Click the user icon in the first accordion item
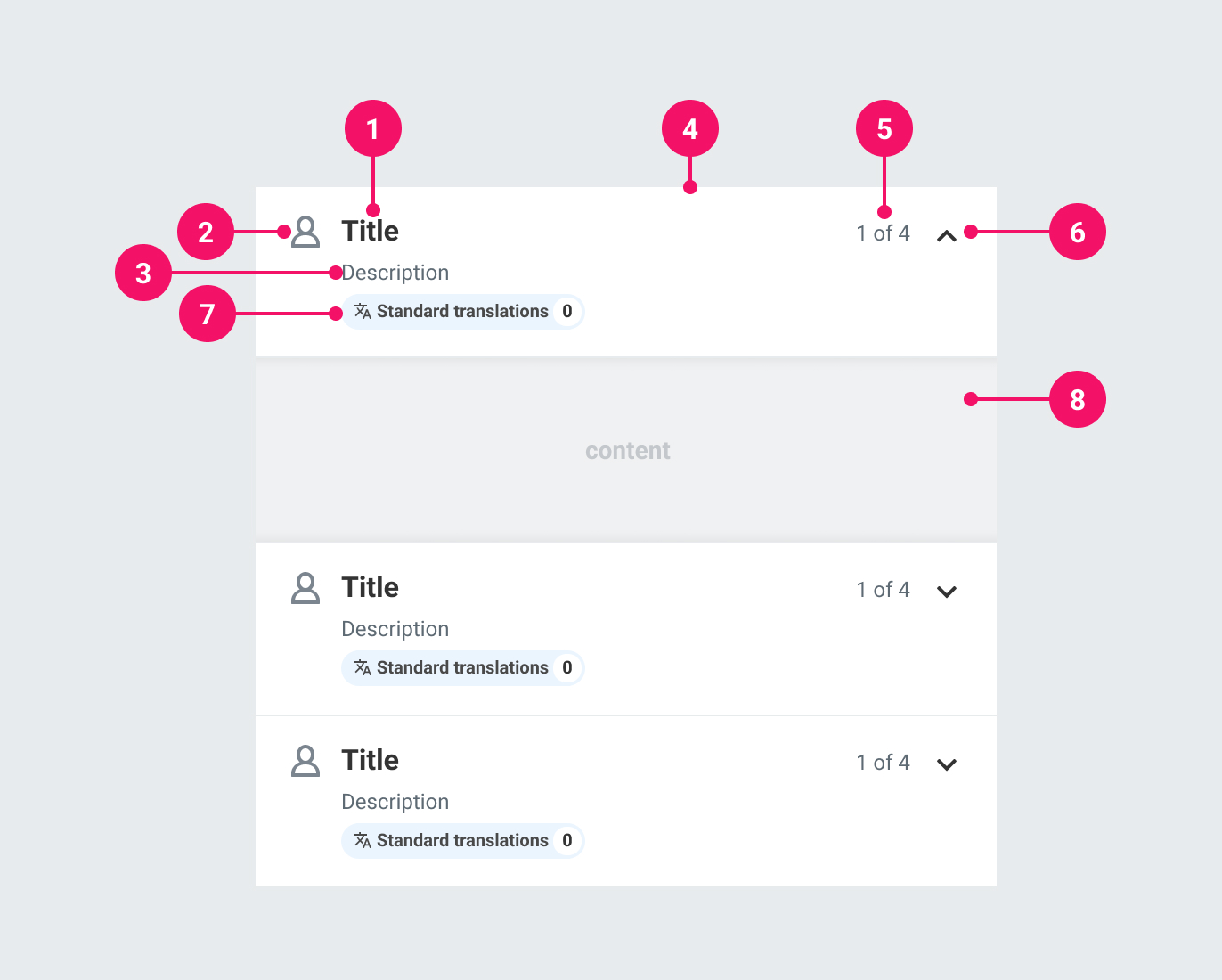 [305, 232]
